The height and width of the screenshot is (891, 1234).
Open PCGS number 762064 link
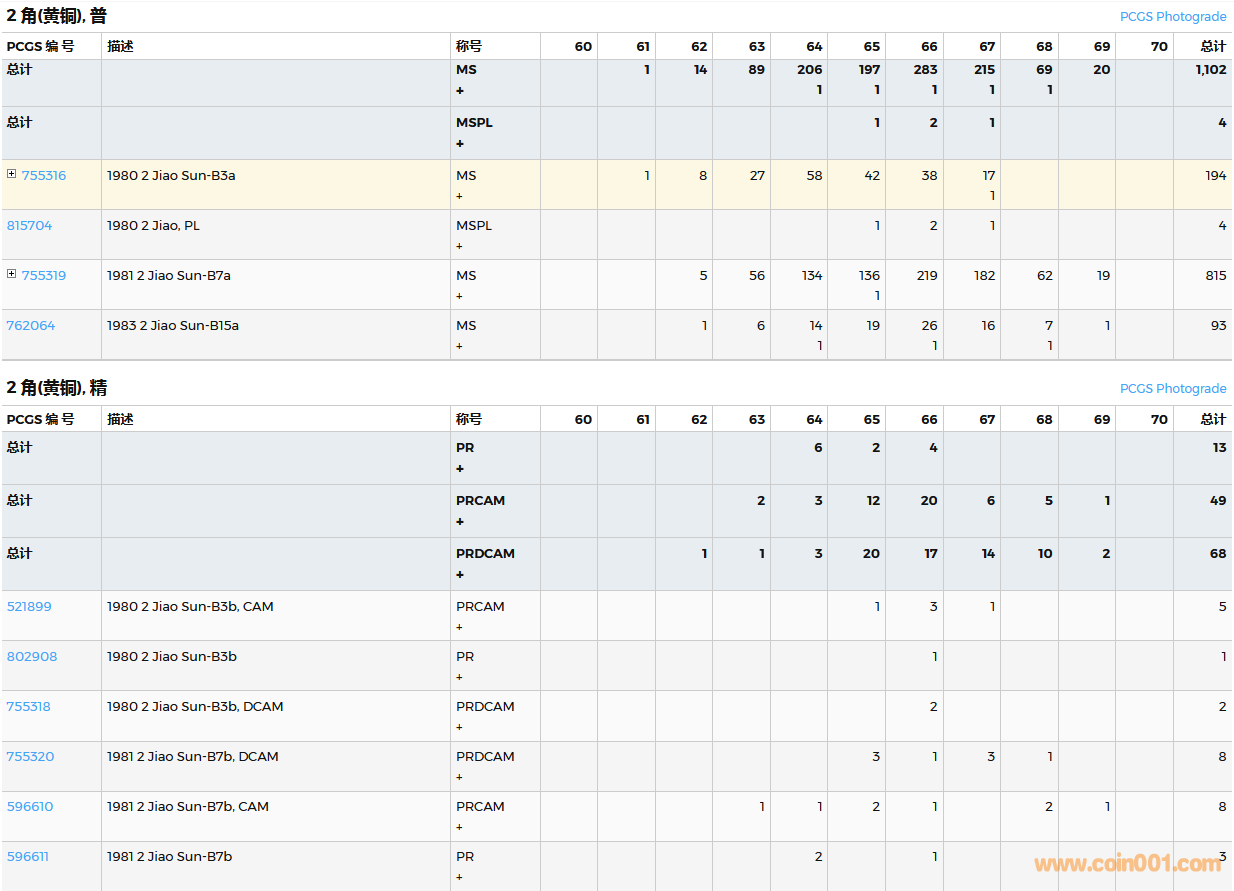31,326
